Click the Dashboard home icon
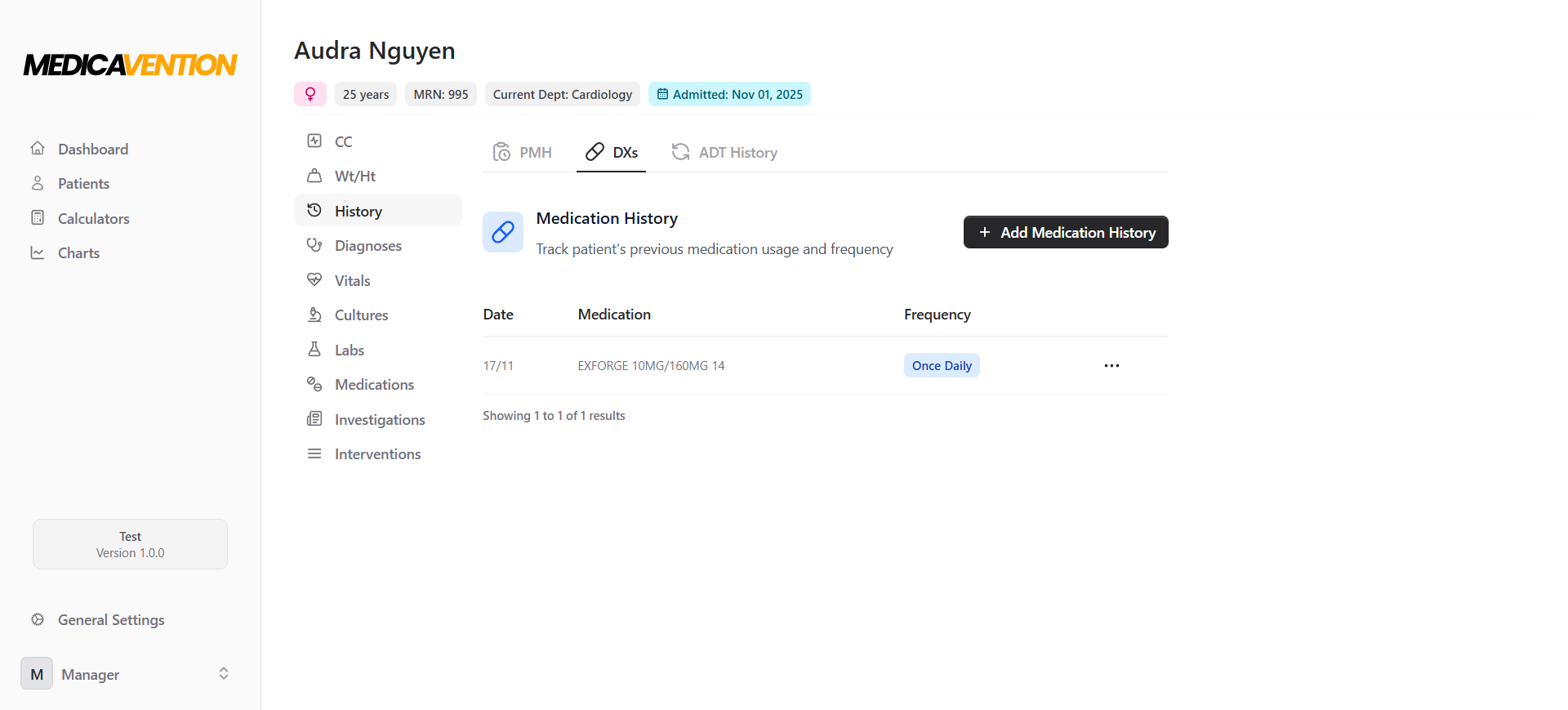1568x710 pixels. (x=38, y=149)
